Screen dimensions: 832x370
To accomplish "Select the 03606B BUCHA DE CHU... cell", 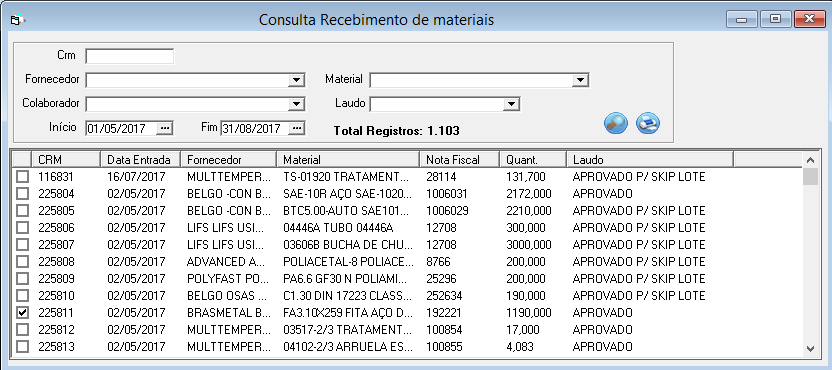I will pos(348,245).
